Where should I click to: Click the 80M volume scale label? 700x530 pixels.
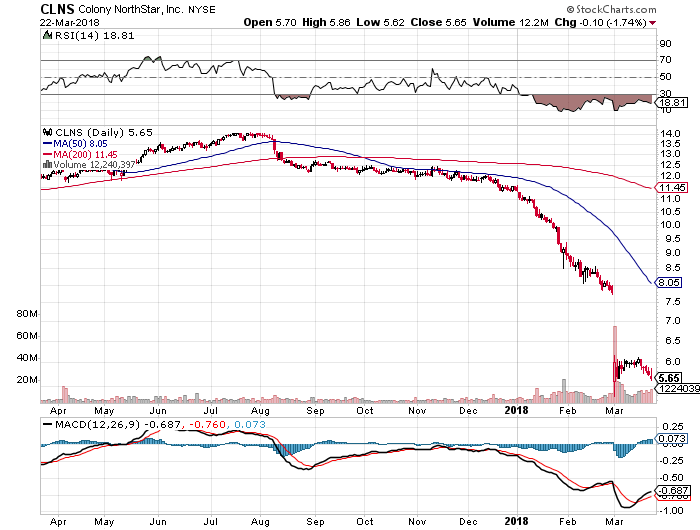pyautogui.click(x=27, y=313)
